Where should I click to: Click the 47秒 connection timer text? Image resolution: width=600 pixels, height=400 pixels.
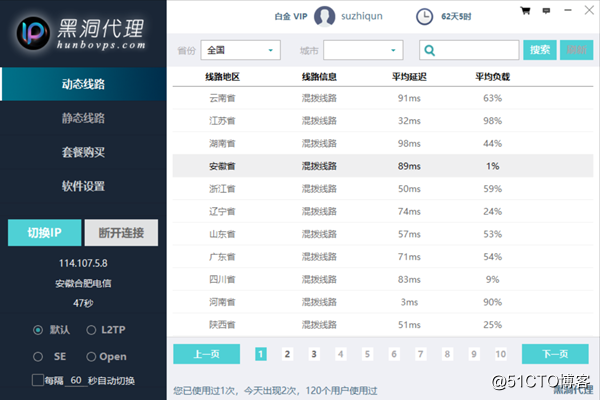pyautogui.click(x=83, y=303)
